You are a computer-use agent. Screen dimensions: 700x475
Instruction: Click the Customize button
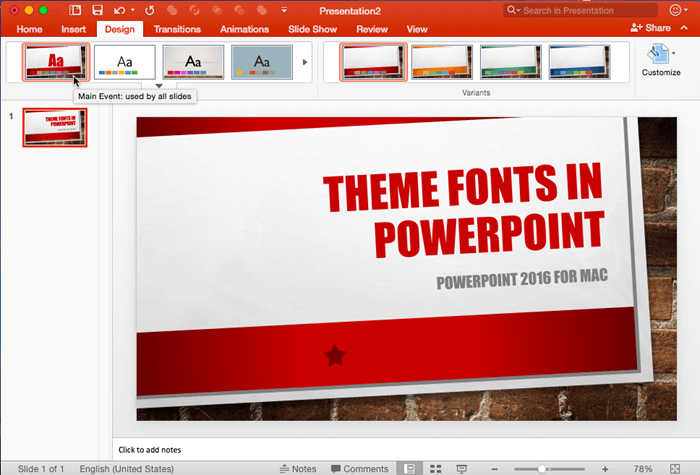661,60
